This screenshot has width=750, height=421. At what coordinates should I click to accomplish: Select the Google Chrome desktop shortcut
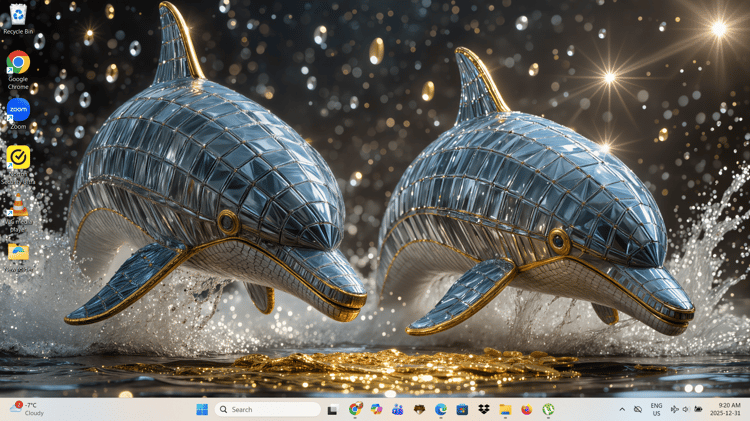coord(18,70)
